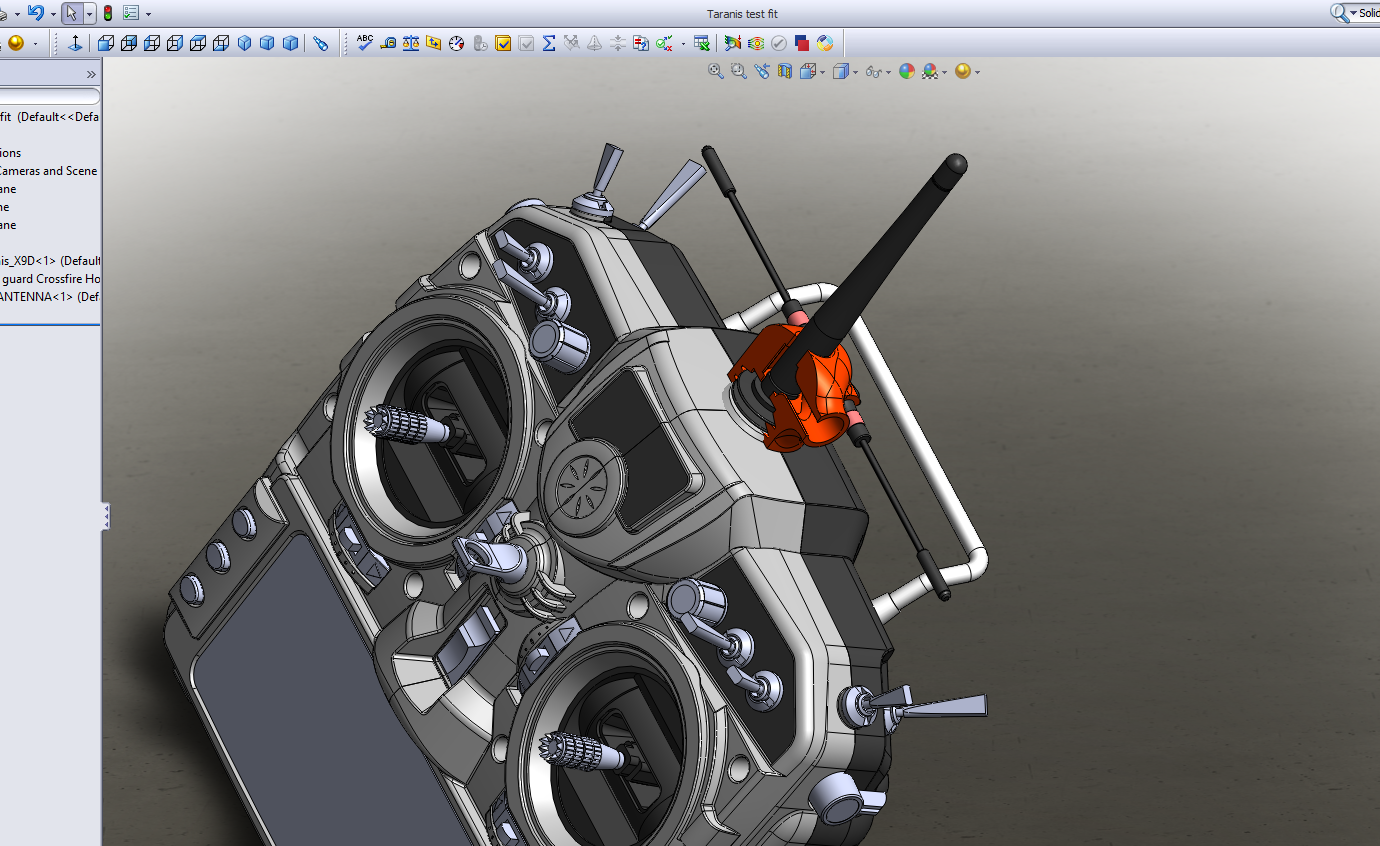Select the Right standard view cube

(x=174, y=43)
